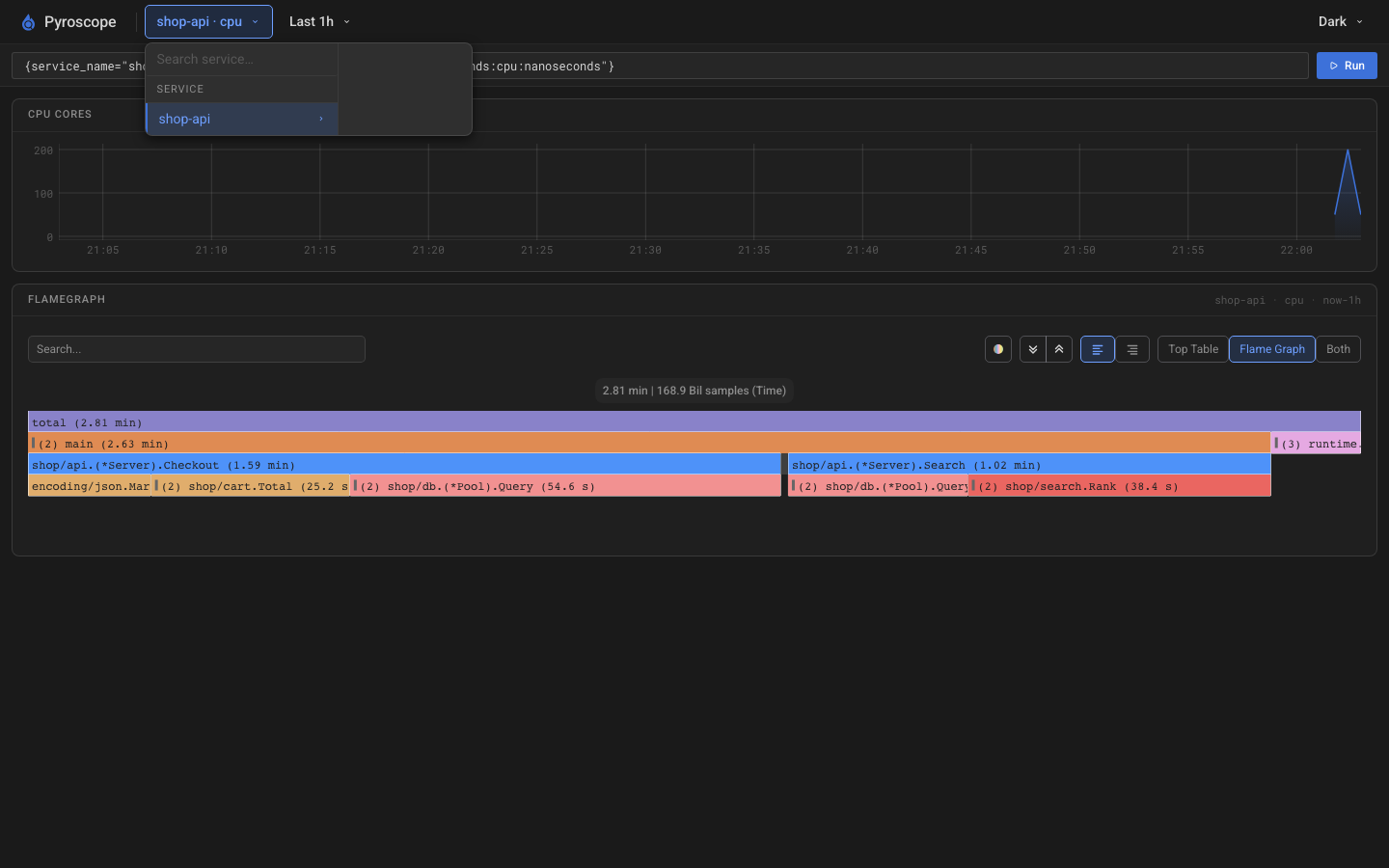Select the shop/cart.Total (25.2 s) frame

[x=251, y=486]
